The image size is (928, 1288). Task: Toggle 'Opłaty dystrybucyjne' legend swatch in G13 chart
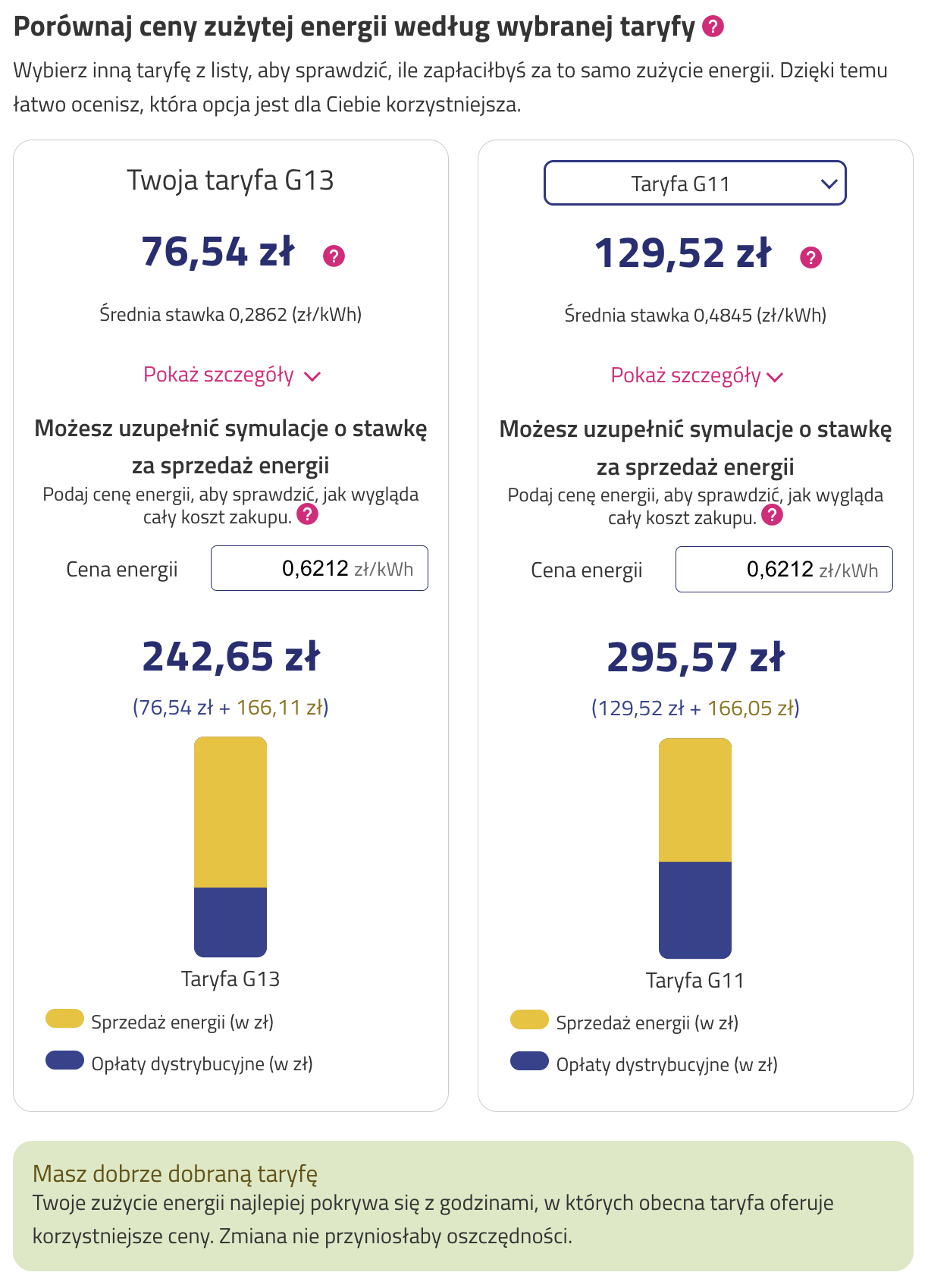click(64, 1060)
